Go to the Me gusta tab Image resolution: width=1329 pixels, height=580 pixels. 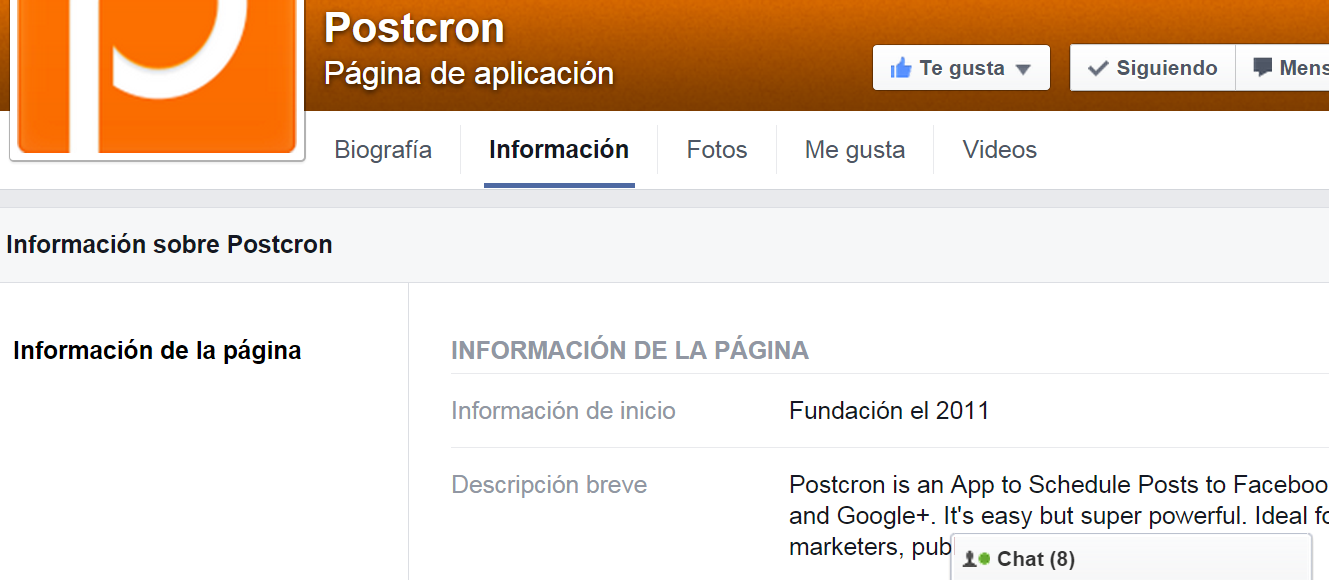854,150
